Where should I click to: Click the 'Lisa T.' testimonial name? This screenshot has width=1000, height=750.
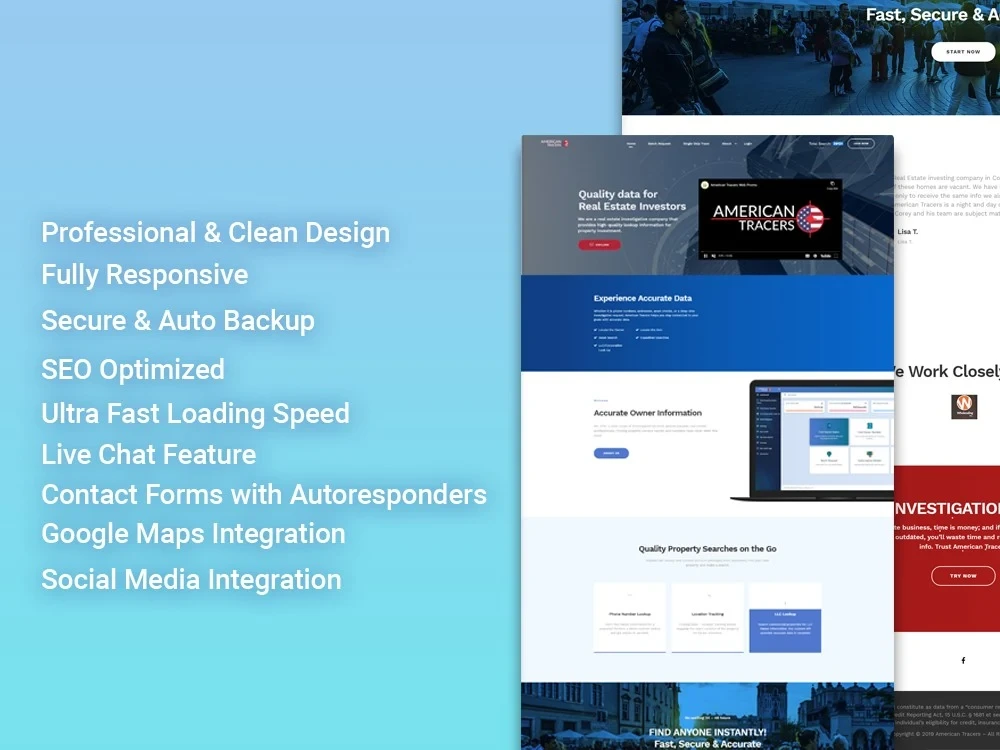click(907, 232)
